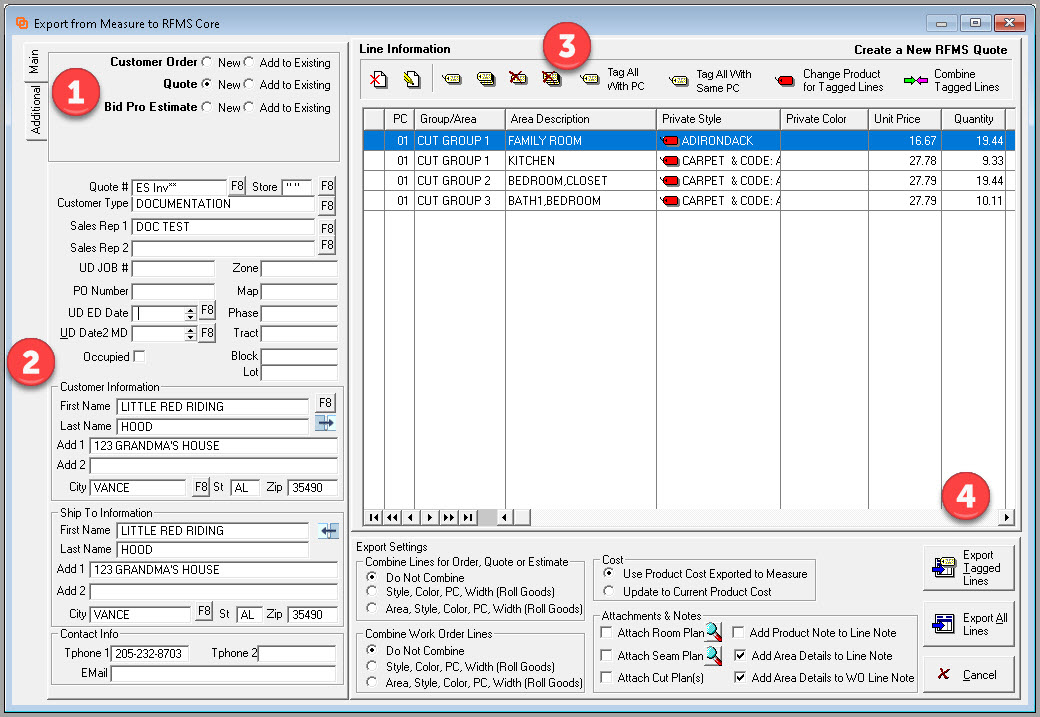Jump to first record in grid navigator
This screenshot has height=717, width=1040.
[x=373, y=517]
